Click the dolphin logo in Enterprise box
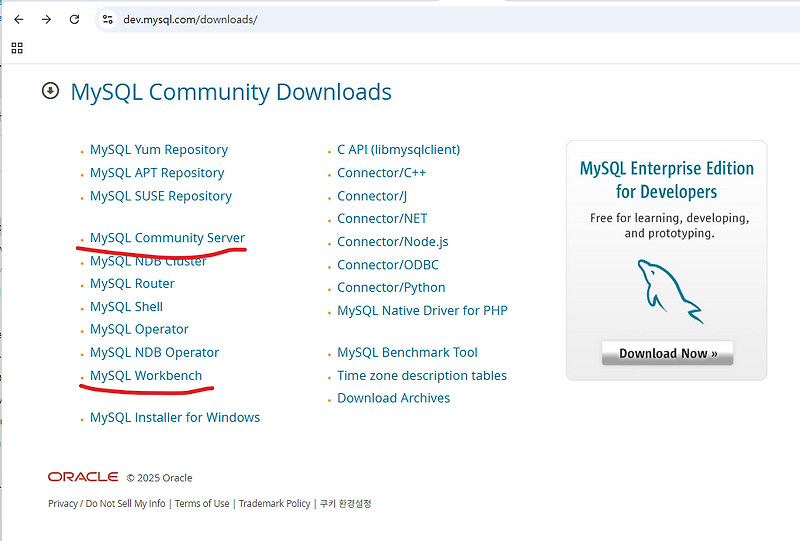This screenshot has width=800, height=541. 669,291
